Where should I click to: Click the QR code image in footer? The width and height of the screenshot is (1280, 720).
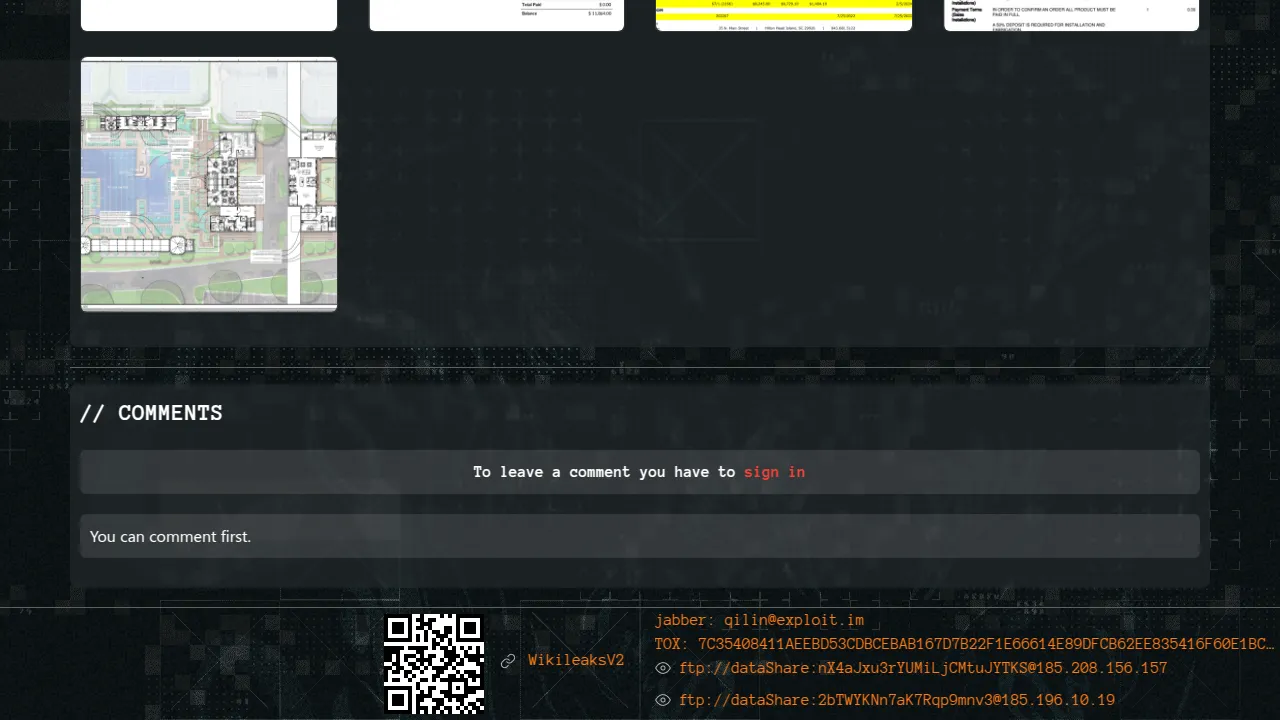click(435, 663)
